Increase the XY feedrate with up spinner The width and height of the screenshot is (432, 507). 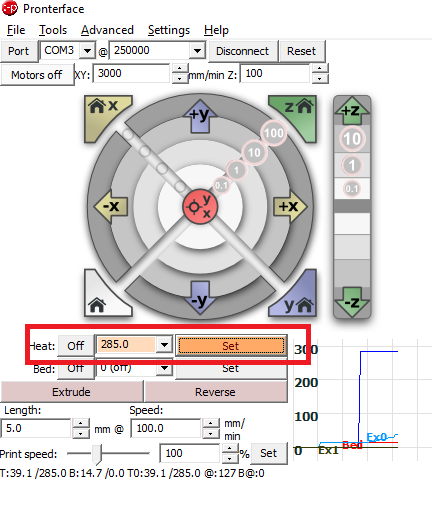pyautogui.click(x=180, y=69)
